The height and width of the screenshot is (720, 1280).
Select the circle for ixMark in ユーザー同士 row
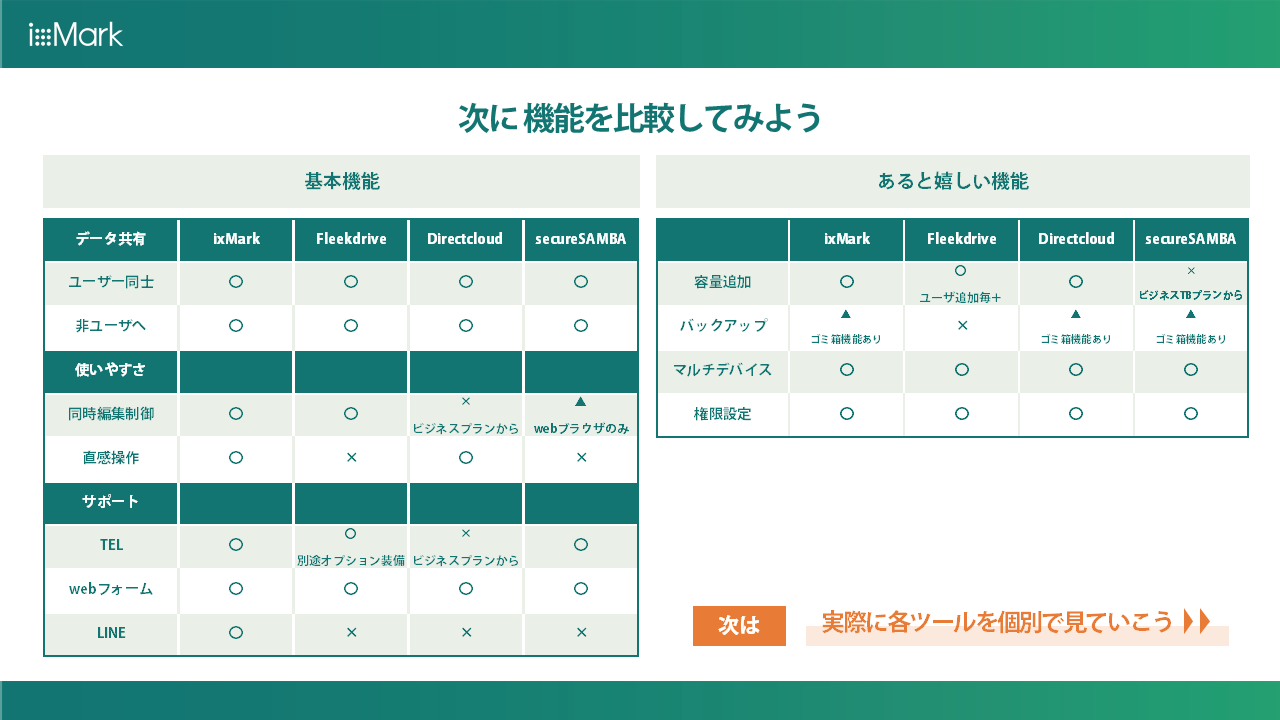[236, 282]
